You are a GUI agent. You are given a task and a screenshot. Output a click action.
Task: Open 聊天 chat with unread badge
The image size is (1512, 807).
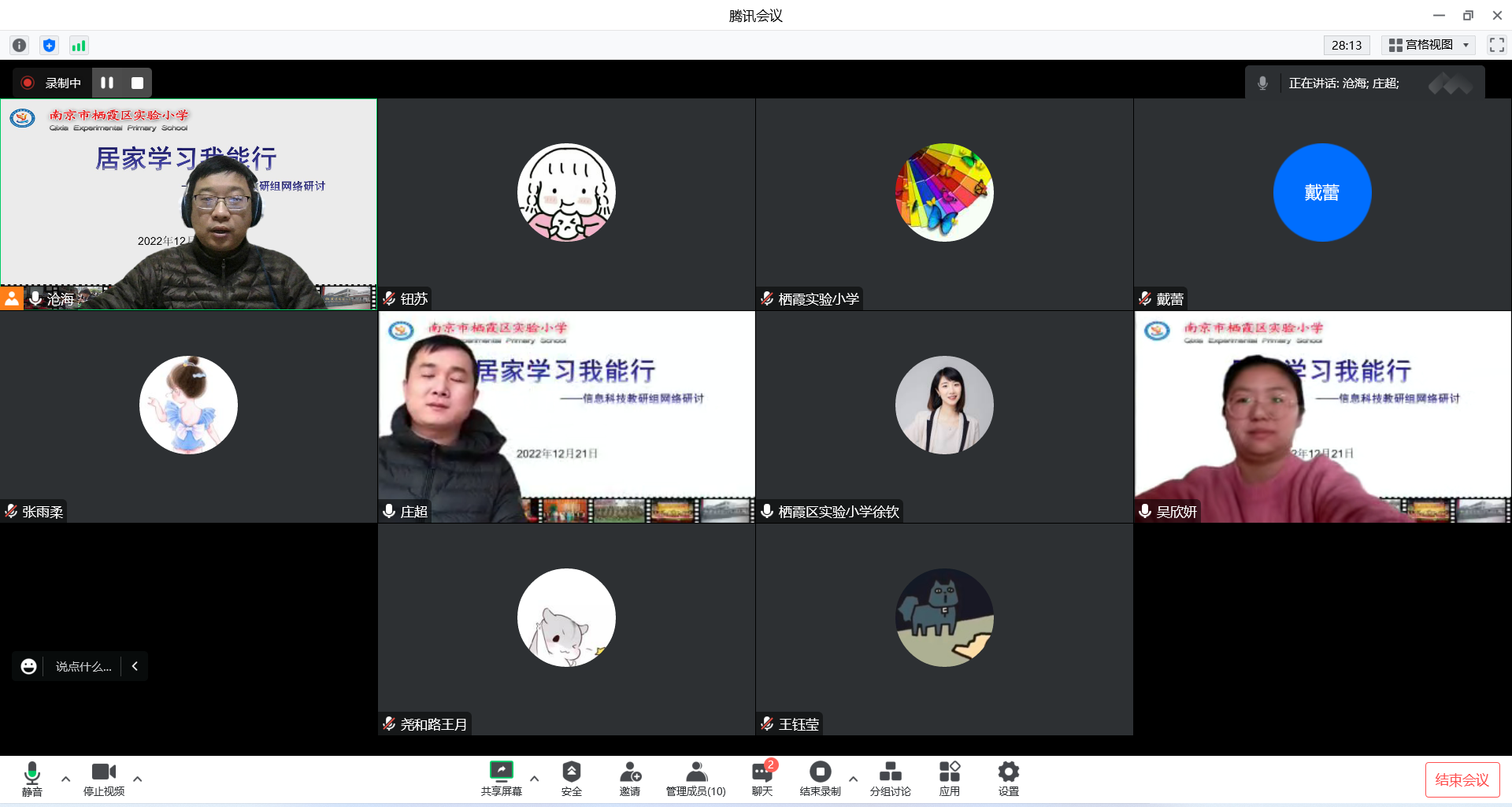point(762,779)
